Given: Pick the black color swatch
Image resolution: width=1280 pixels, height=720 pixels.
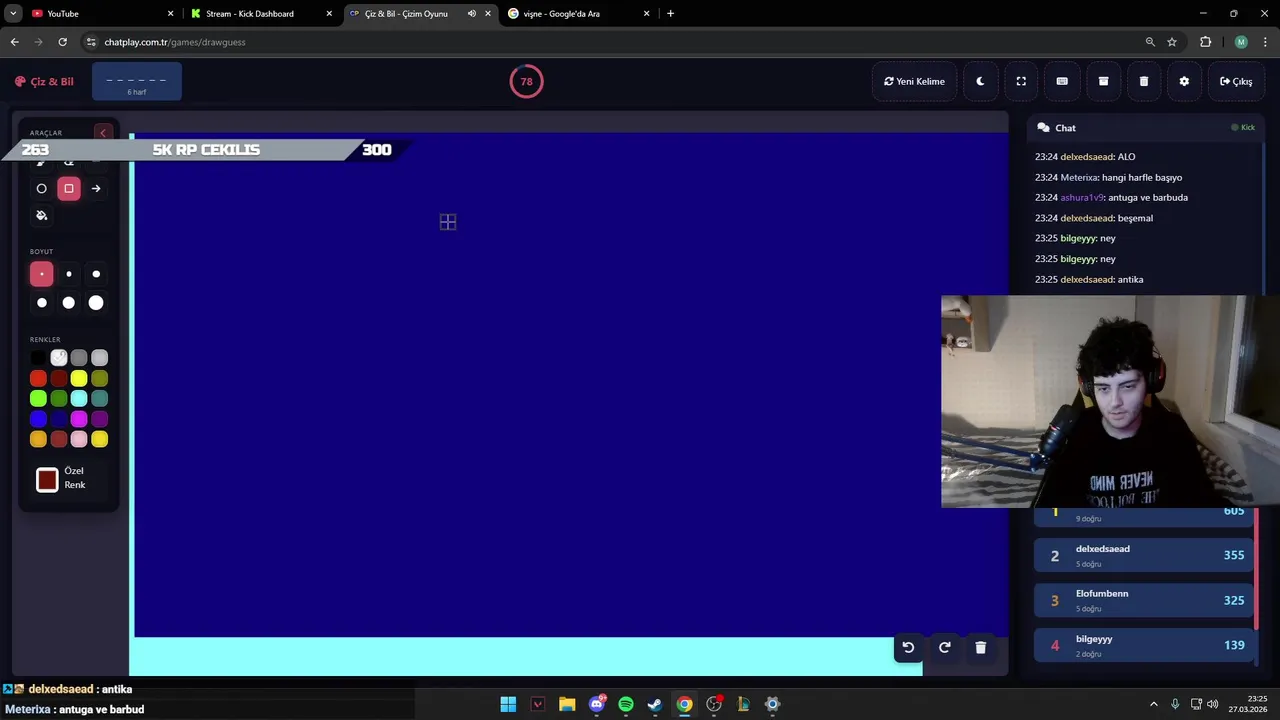Looking at the screenshot, I should 38,358.
